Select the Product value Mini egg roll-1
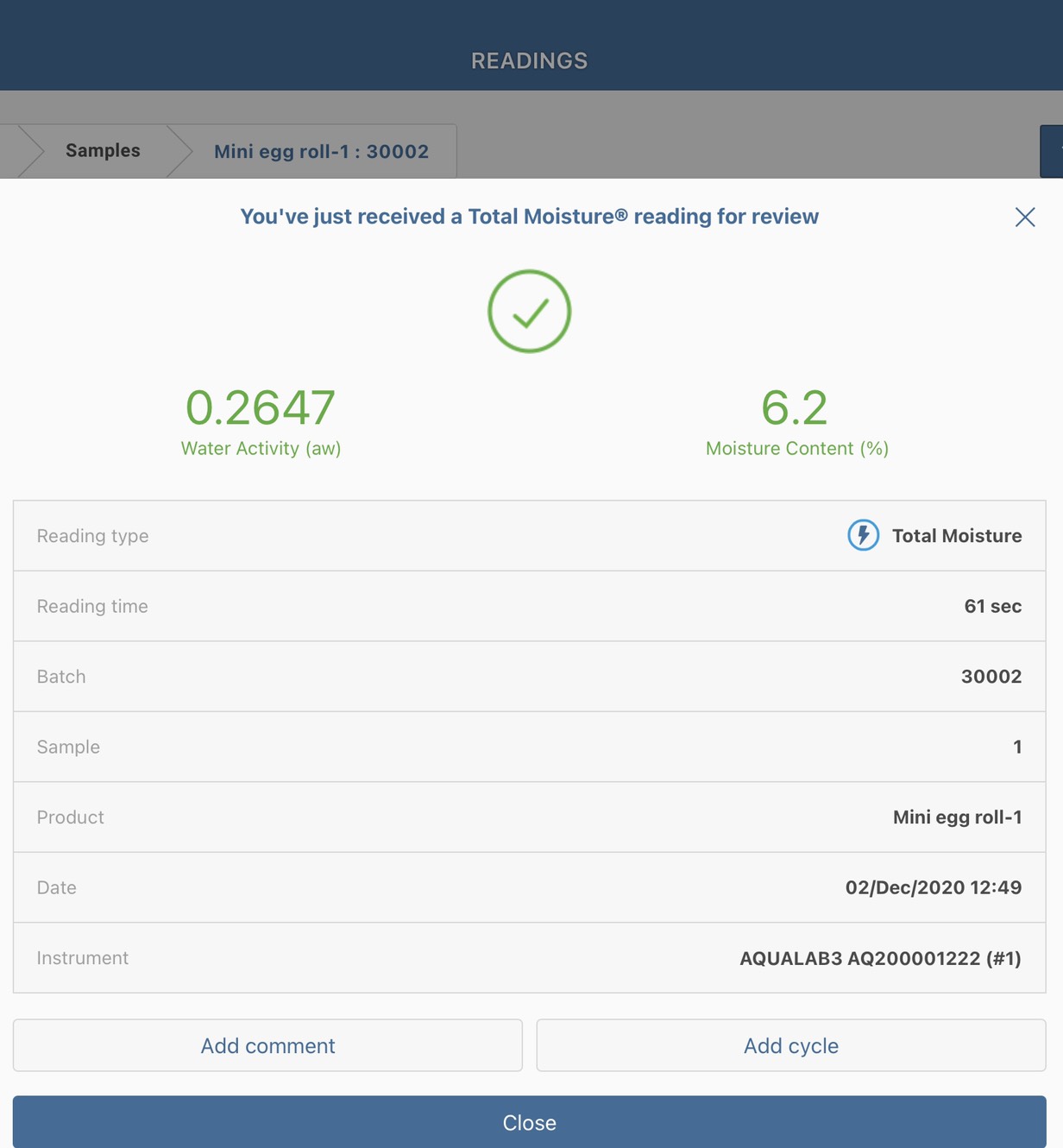This screenshot has width=1063, height=1148. [957, 817]
